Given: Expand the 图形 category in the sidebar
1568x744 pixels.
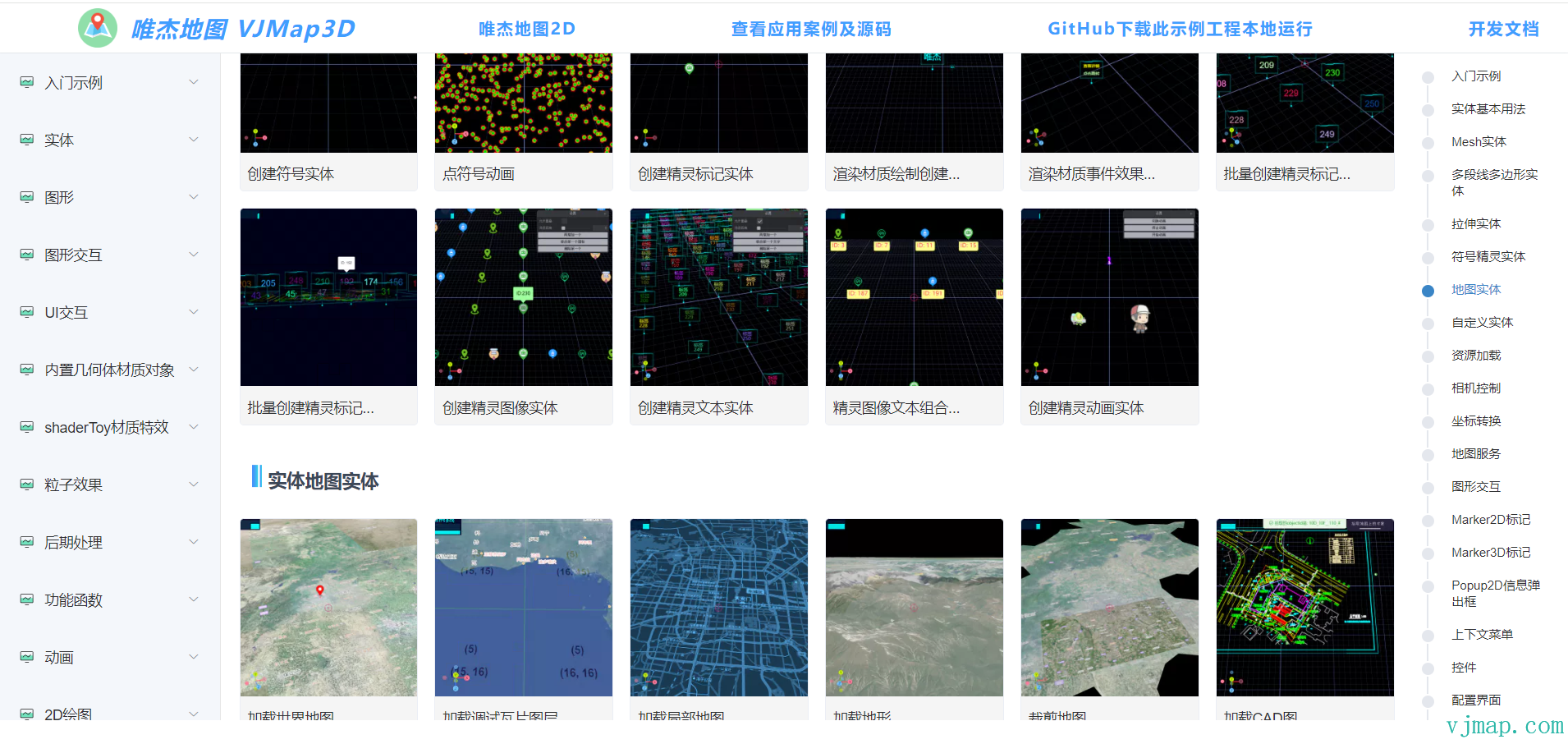Looking at the screenshot, I should coord(194,197).
